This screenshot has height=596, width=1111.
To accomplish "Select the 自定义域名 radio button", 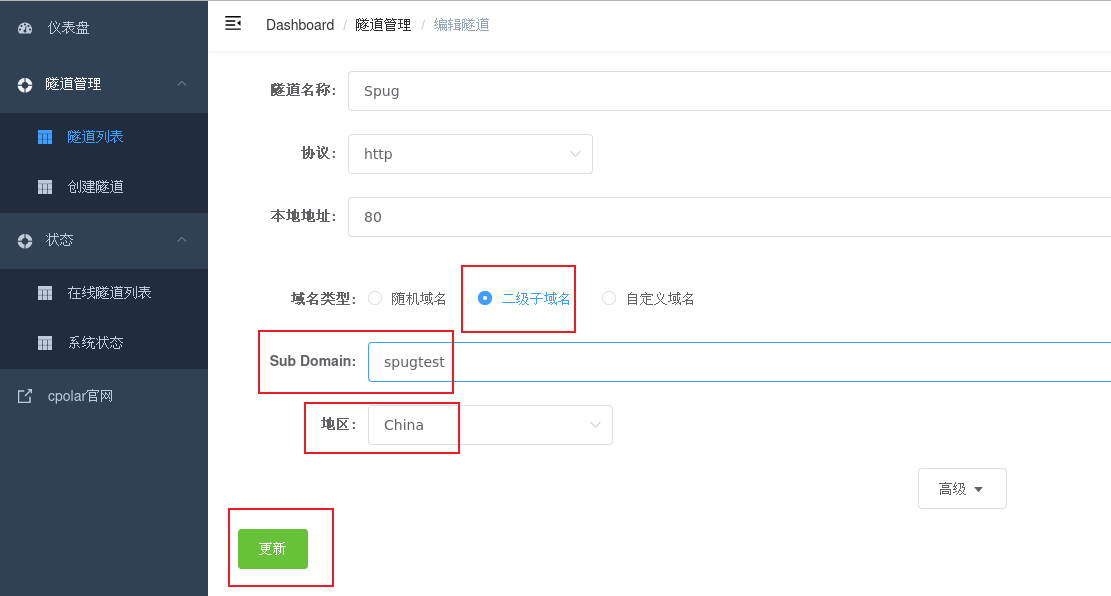I will point(609,298).
